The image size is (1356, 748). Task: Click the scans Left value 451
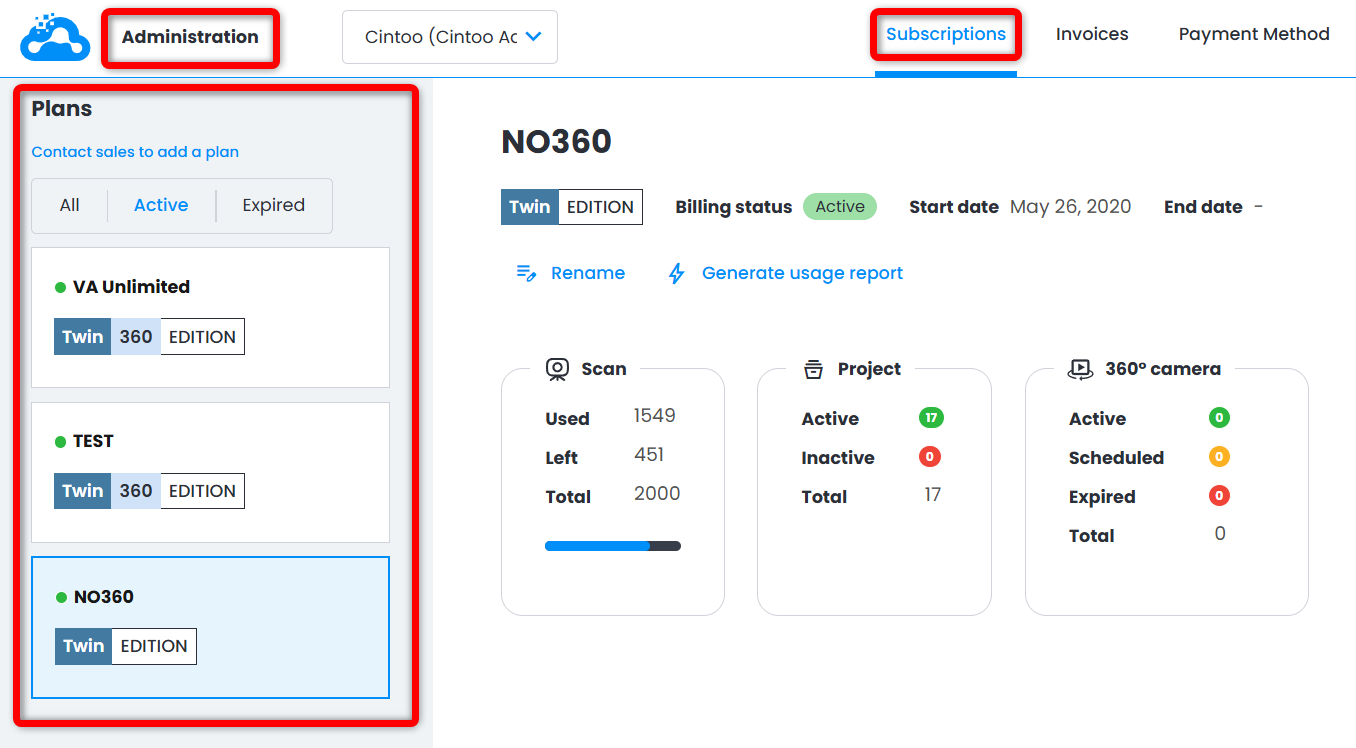pyautogui.click(x=649, y=455)
